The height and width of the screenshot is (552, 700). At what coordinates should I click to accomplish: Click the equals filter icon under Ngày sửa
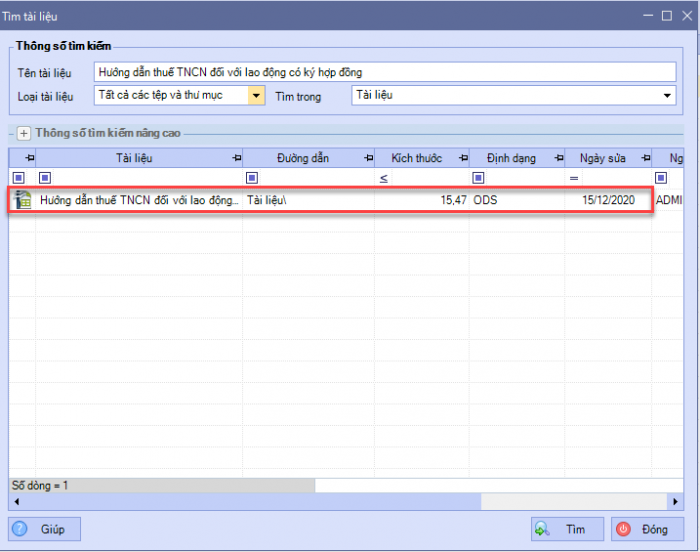coord(574,178)
